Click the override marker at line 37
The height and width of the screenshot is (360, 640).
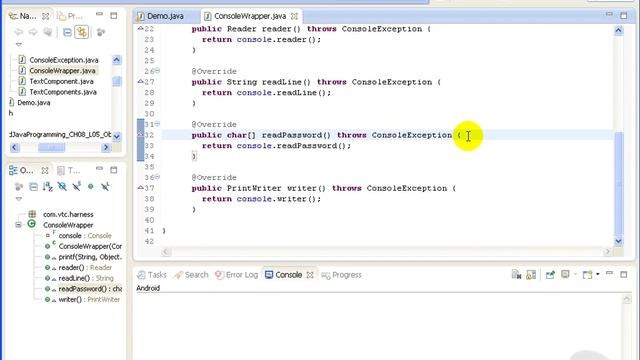(x=140, y=187)
